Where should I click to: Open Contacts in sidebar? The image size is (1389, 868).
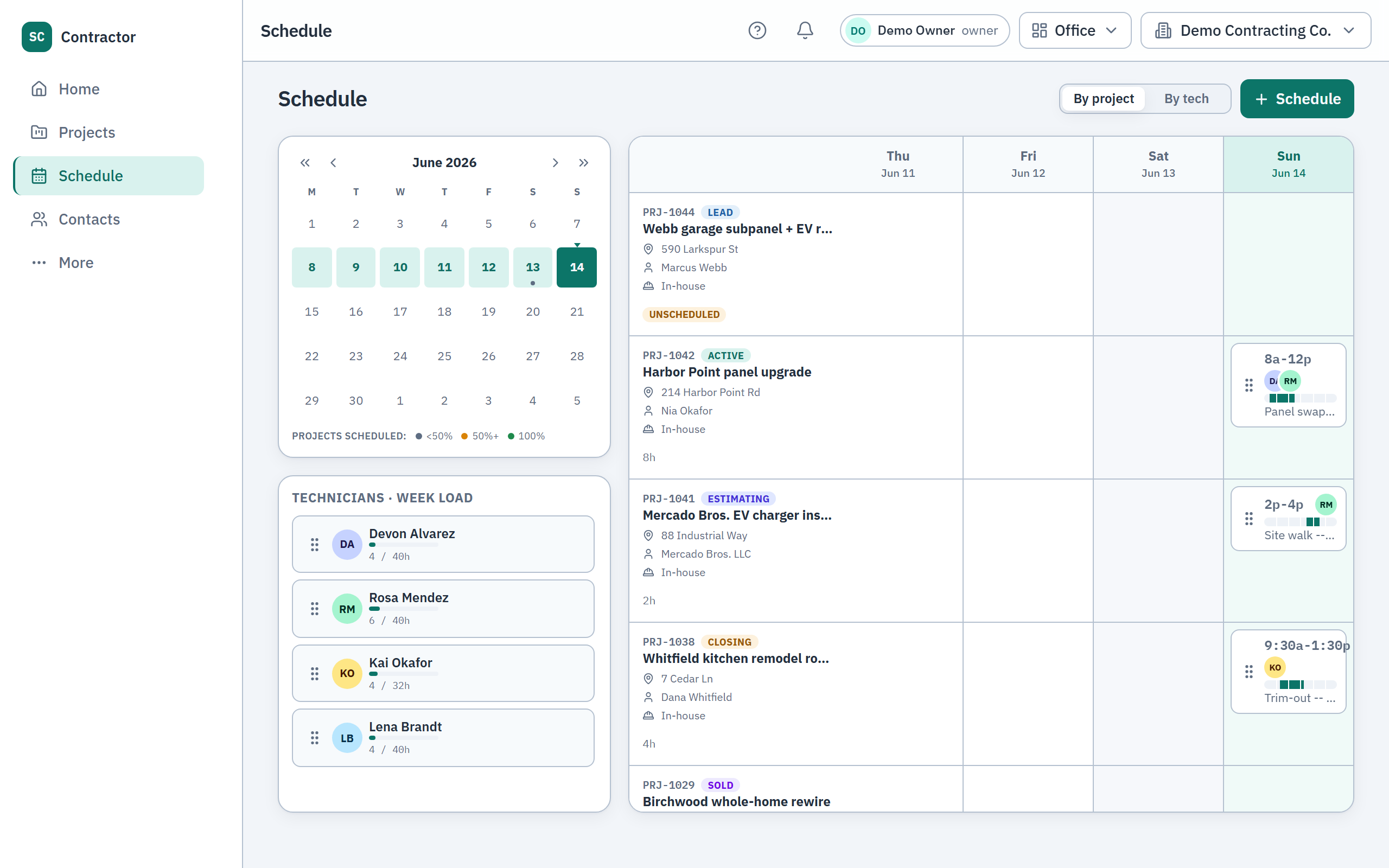[x=109, y=219]
